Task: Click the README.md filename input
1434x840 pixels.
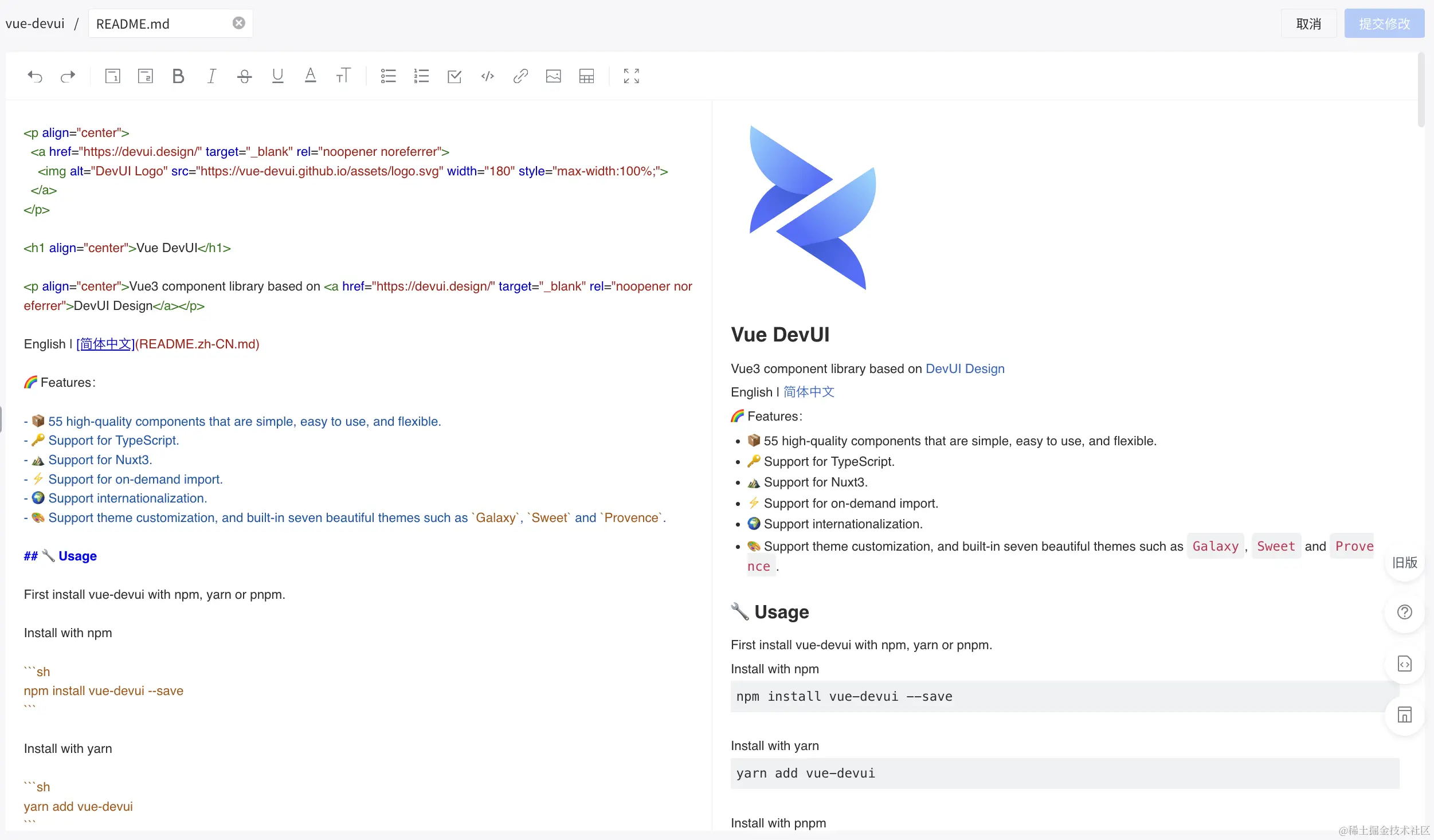Action: [170, 23]
